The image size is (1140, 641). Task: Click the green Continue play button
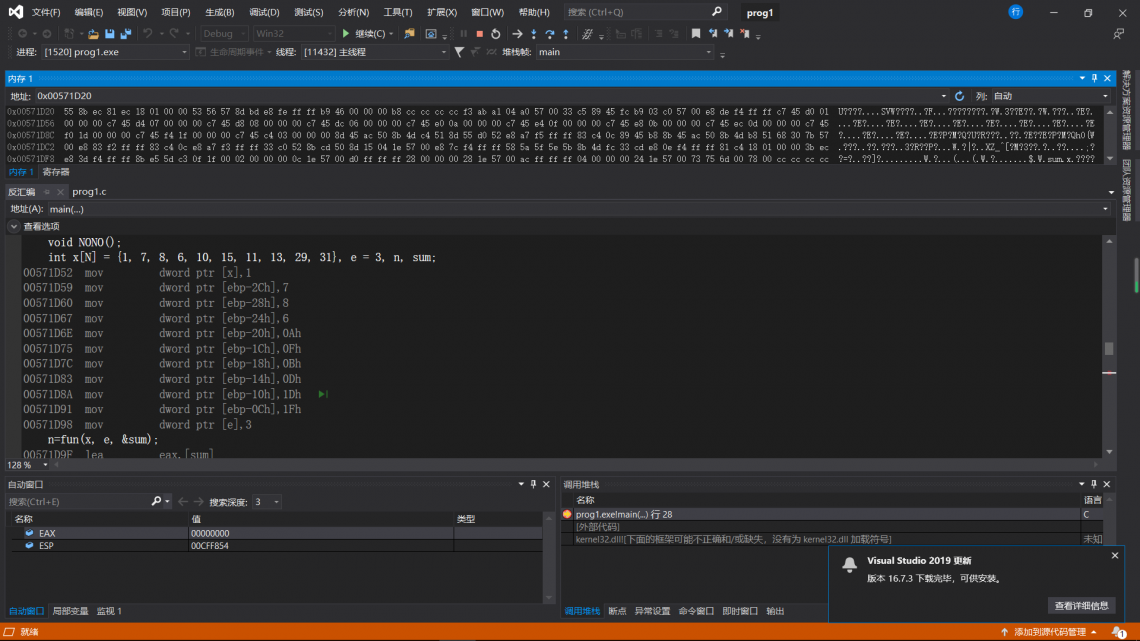point(346,33)
